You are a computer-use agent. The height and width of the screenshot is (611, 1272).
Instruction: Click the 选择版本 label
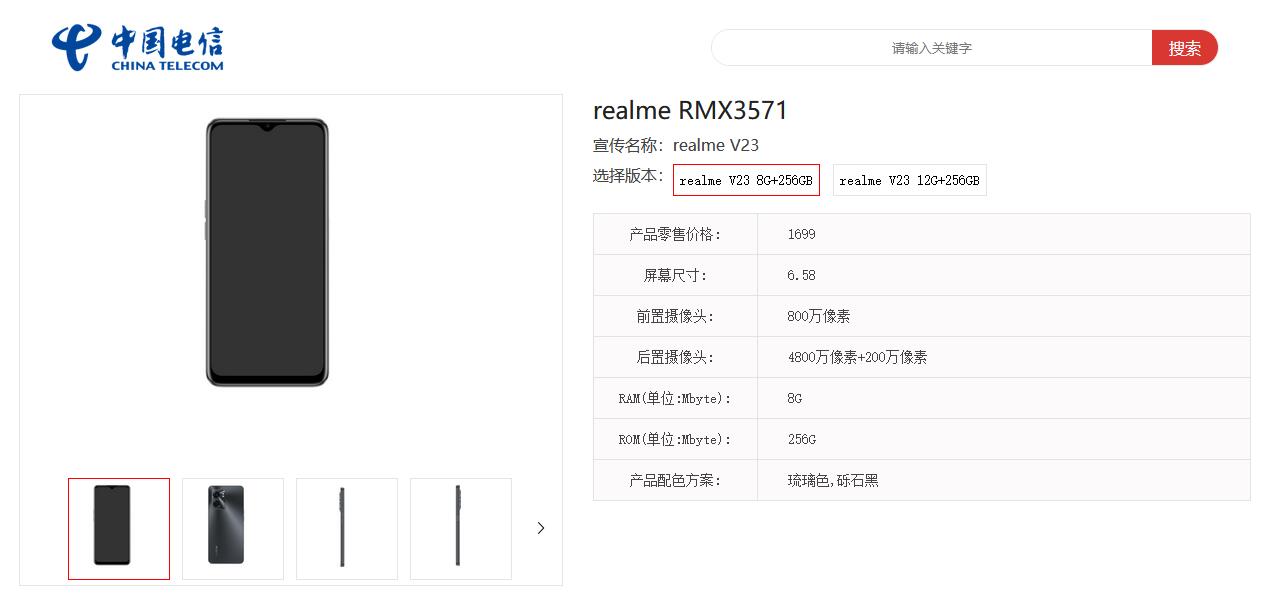(628, 176)
